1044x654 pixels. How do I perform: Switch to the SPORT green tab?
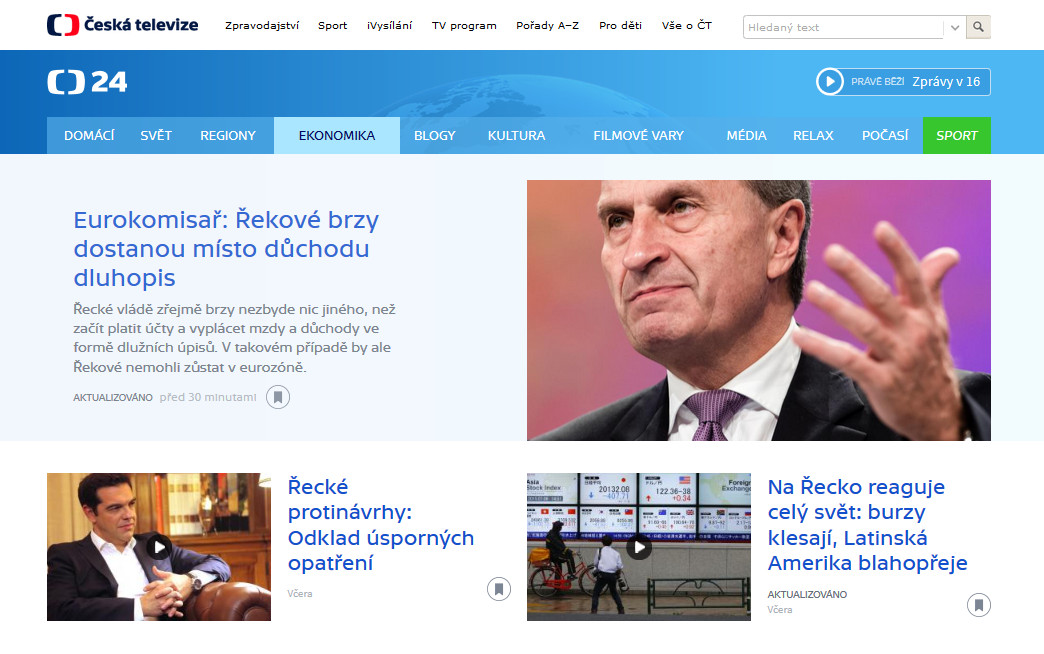tap(956, 136)
